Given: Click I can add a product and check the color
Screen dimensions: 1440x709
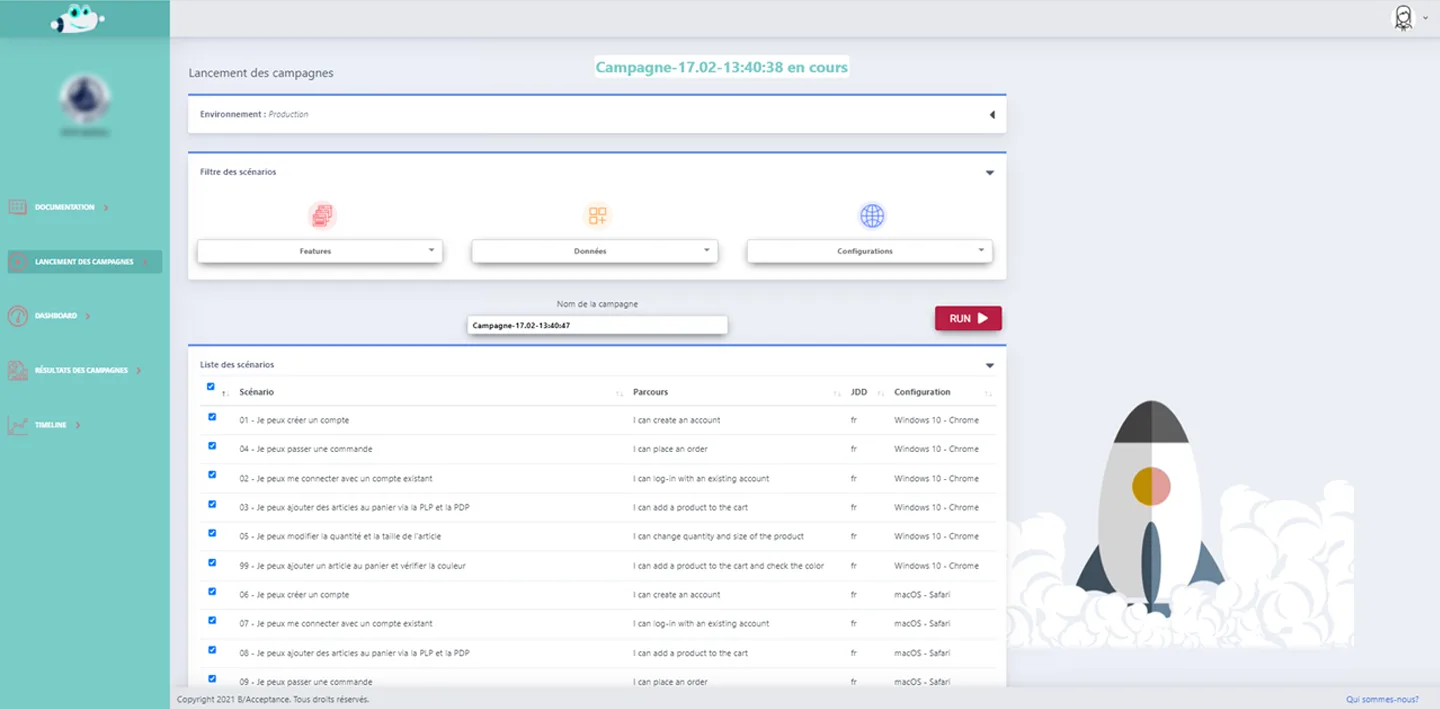Looking at the screenshot, I should pos(729,566).
